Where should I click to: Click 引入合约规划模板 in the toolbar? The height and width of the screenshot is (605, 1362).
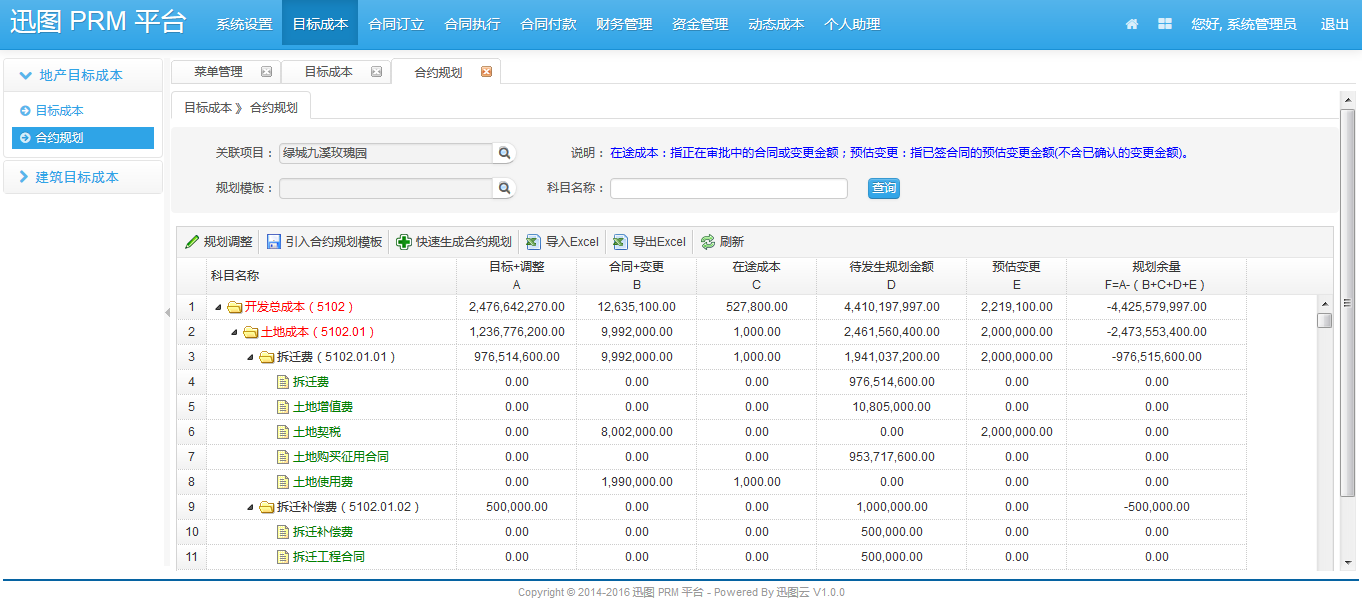(324, 242)
